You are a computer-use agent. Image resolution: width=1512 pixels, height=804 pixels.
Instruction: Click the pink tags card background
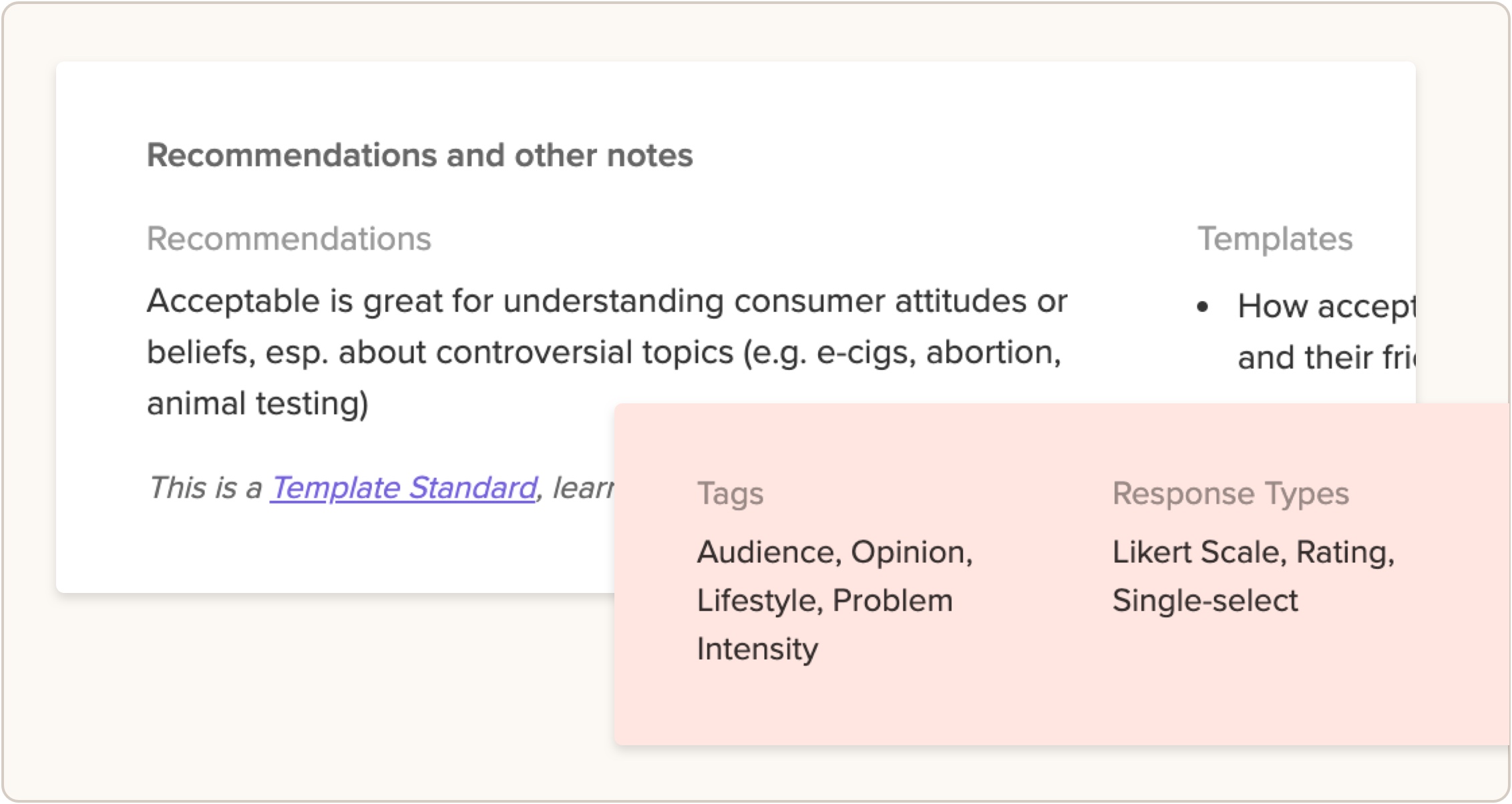tap(1062, 701)
